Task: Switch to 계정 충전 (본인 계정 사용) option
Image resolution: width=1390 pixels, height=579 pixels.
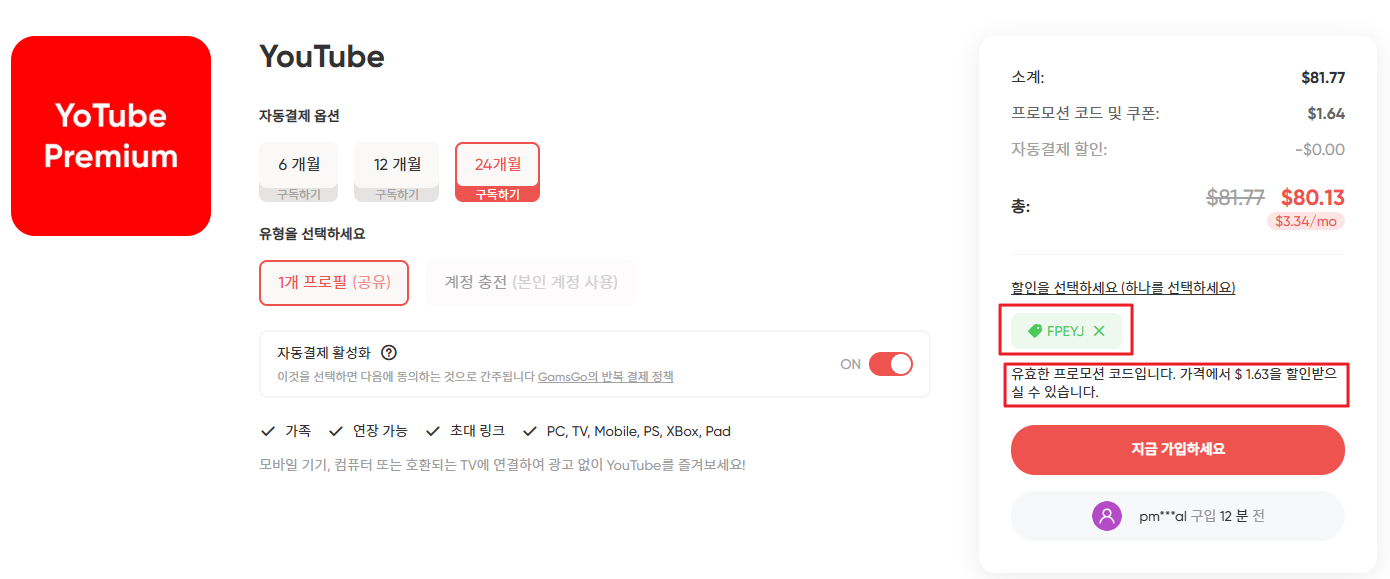Action: [x=530, y=283]
